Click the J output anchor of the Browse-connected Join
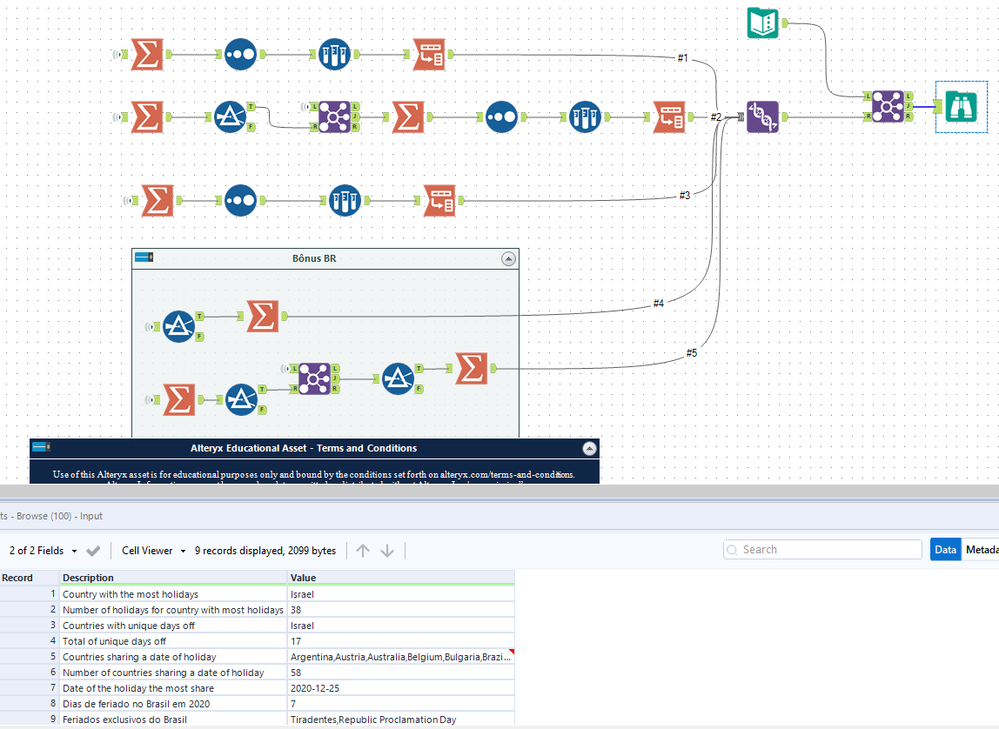This screenshot has width=999, height=729. click(909, 106)
